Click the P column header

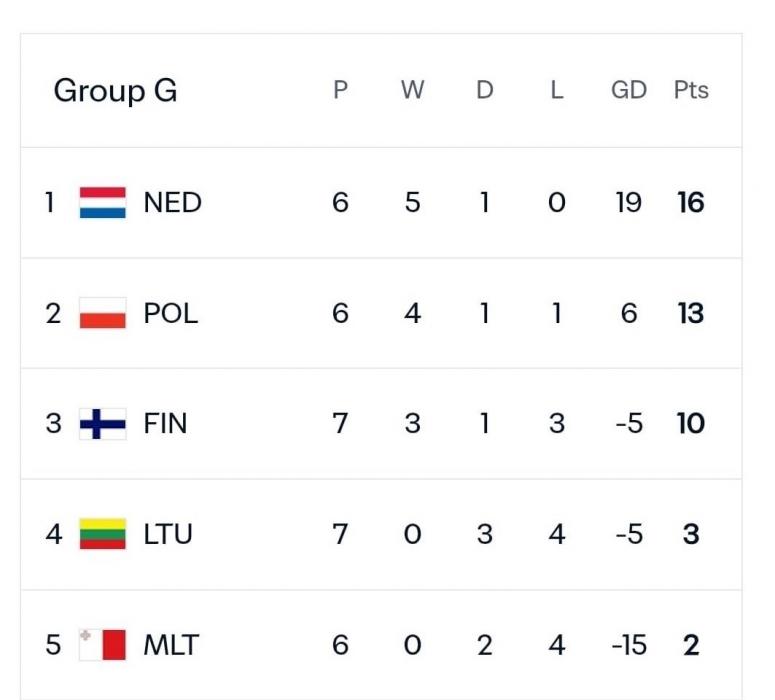(x=340, y=91)
